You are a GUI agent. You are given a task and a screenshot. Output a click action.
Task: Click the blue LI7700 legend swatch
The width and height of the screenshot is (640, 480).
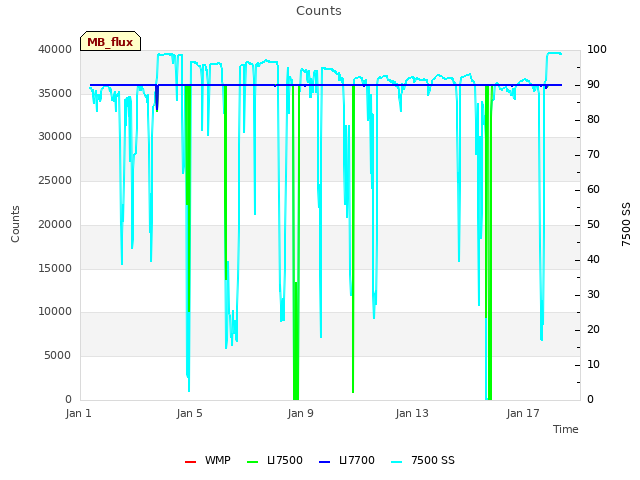click(324, 462)
